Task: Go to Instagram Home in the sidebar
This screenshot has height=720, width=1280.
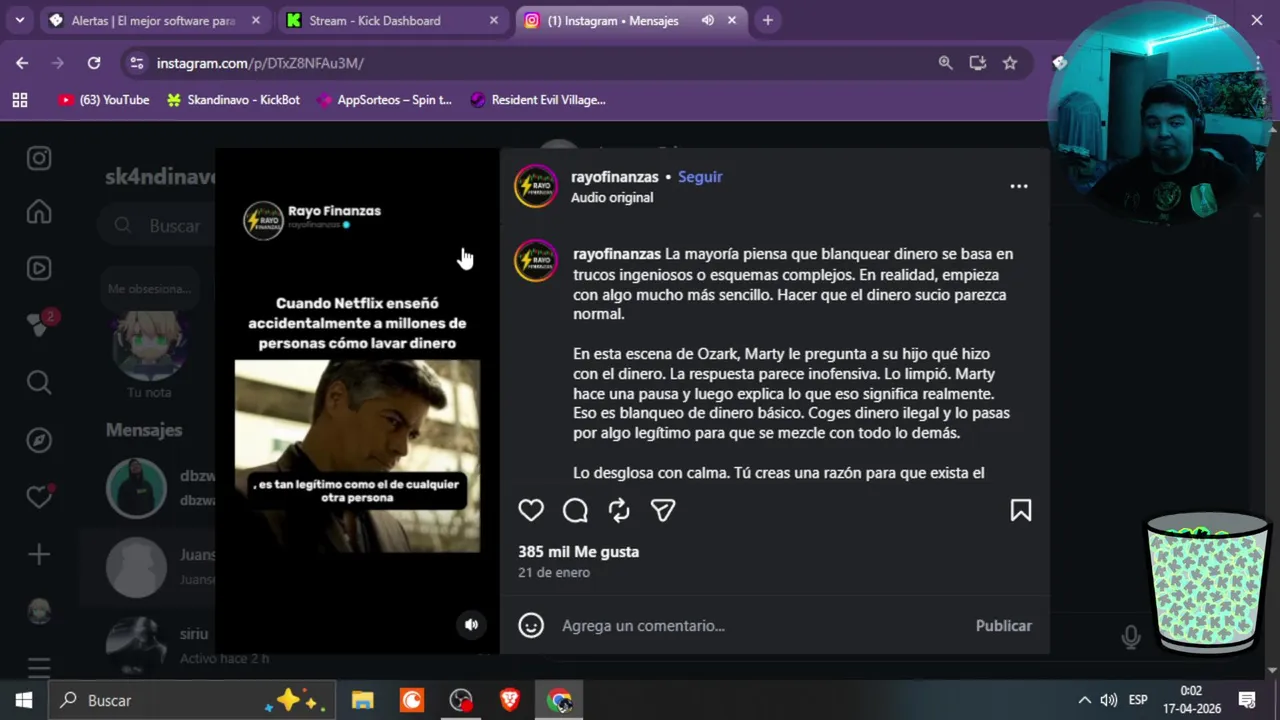Action: (39, 212)
